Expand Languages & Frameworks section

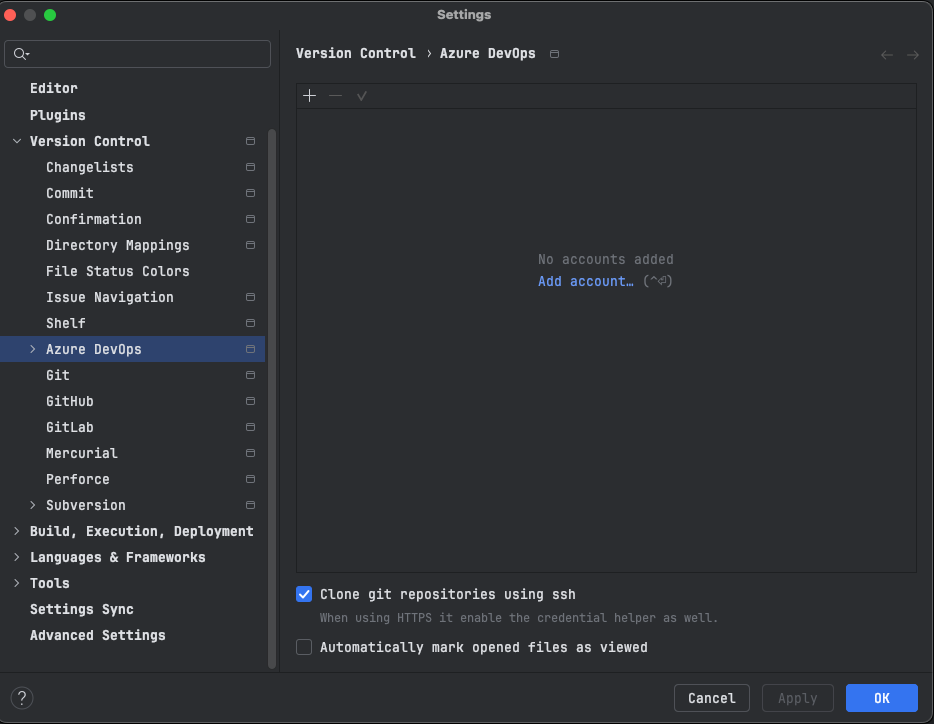17,557
